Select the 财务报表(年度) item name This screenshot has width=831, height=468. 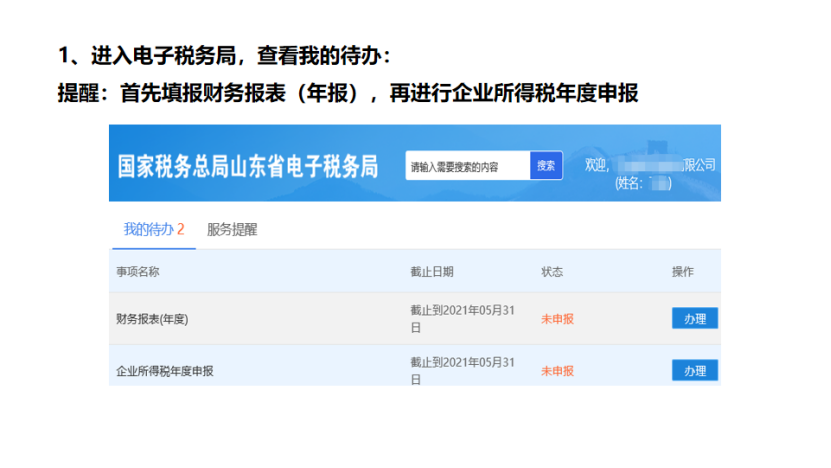pyautogui.click(x=152, y=320)
